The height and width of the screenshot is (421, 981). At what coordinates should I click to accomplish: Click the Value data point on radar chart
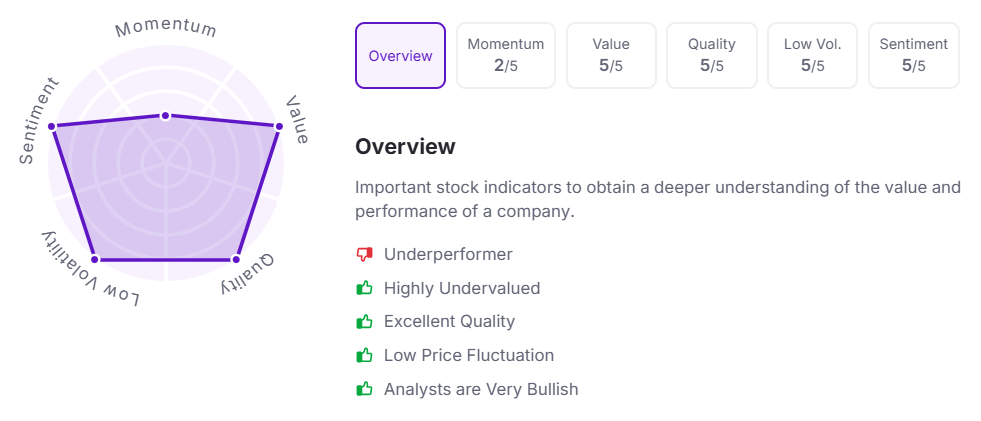click(x=279, y=126)
